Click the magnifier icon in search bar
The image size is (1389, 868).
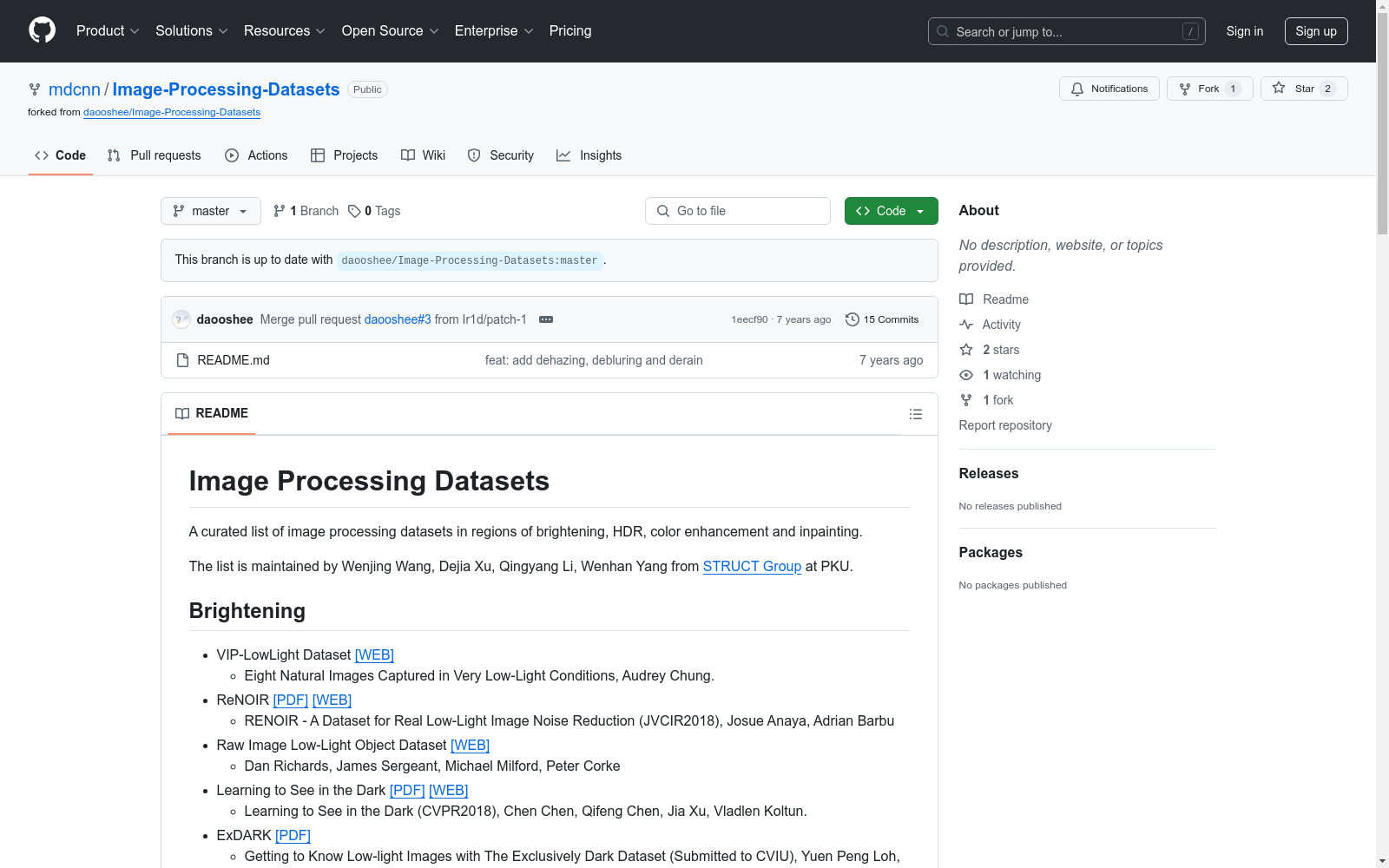tap(943, 31)
